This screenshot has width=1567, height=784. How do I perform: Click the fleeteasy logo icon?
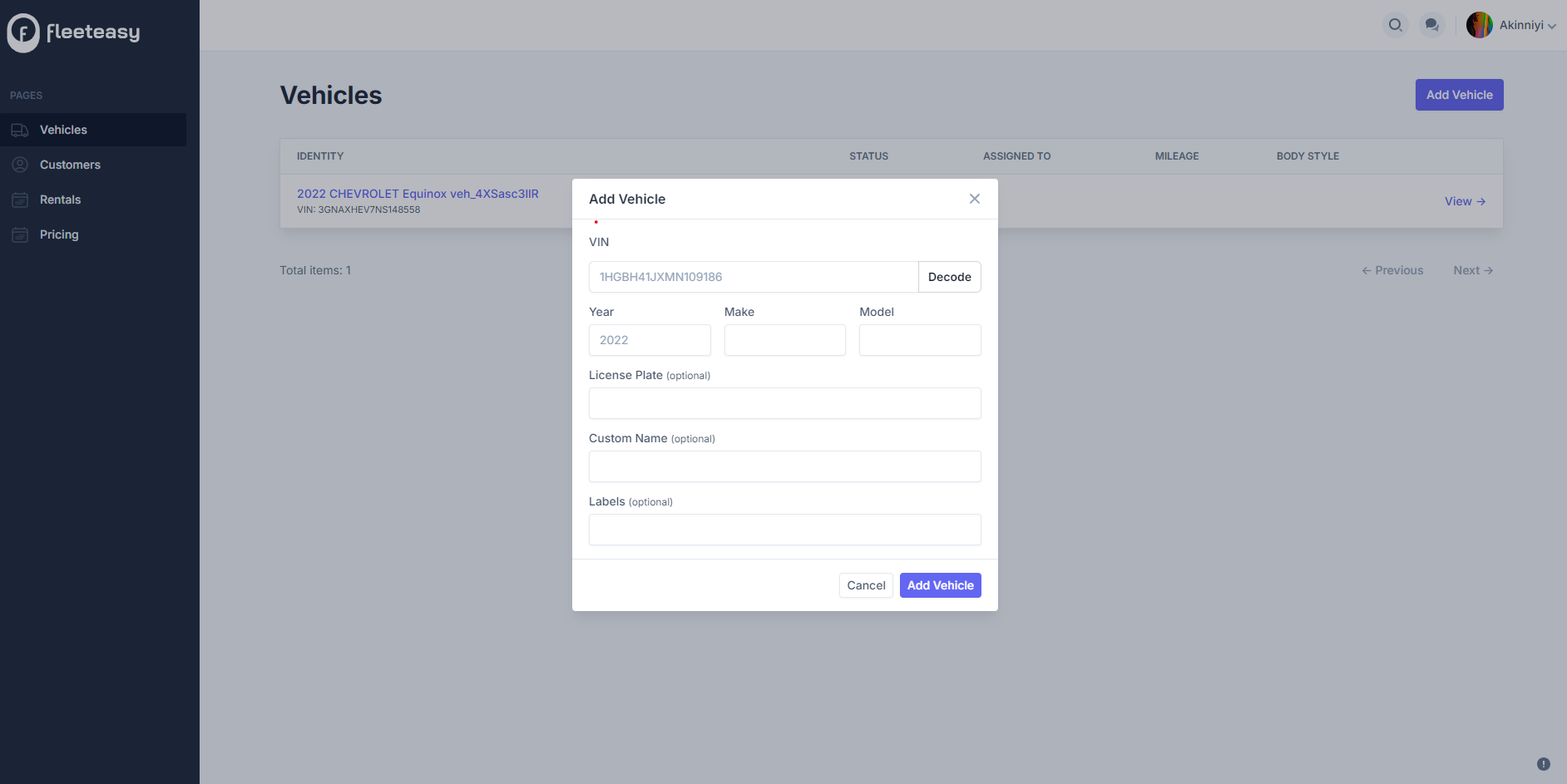pyautogui.click(x=23, y=32)
